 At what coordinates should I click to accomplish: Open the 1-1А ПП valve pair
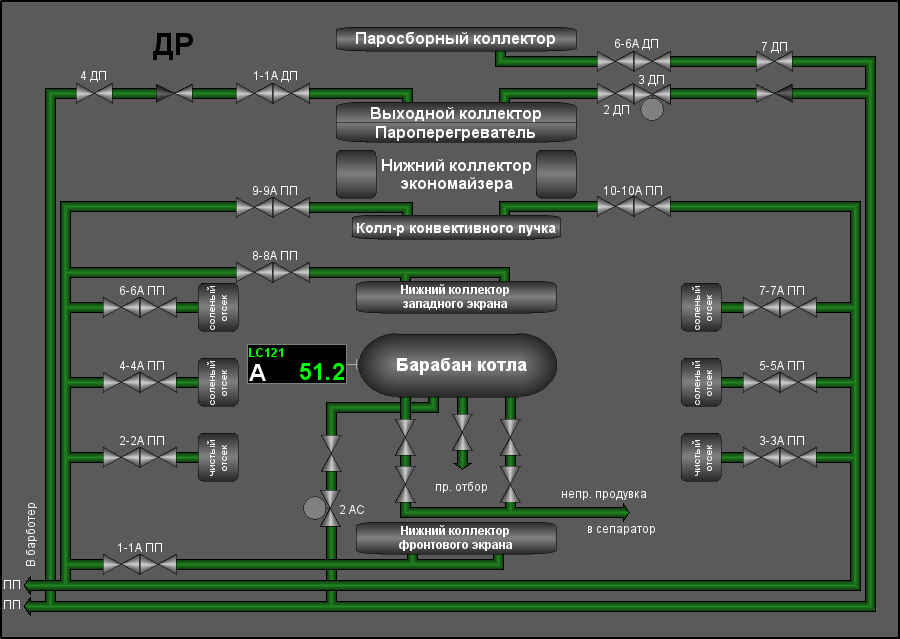[x=140, y=564]
